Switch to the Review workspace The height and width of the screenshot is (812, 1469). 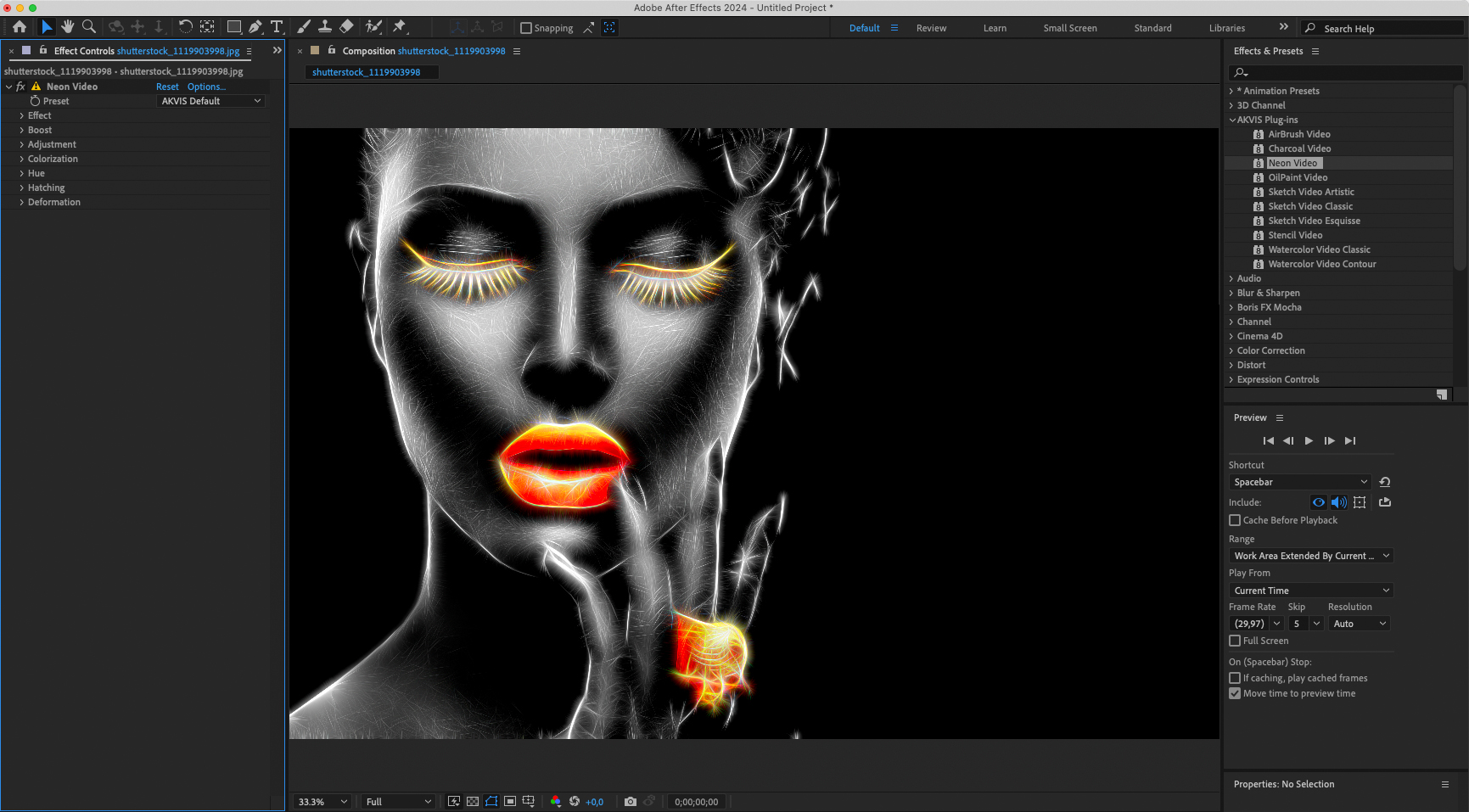[x=931, y=28]
